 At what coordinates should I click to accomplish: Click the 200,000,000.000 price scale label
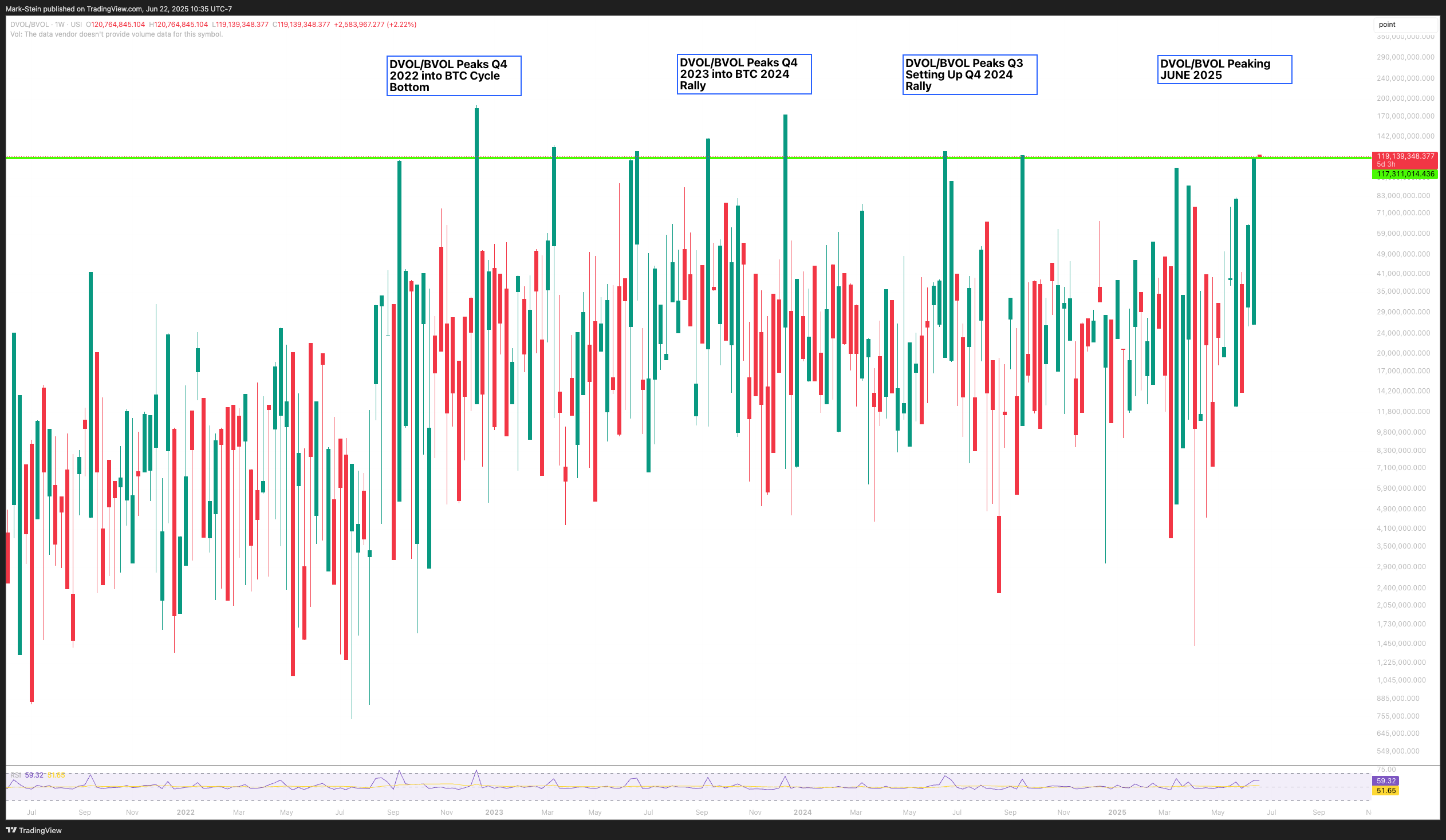(1405, 98)
